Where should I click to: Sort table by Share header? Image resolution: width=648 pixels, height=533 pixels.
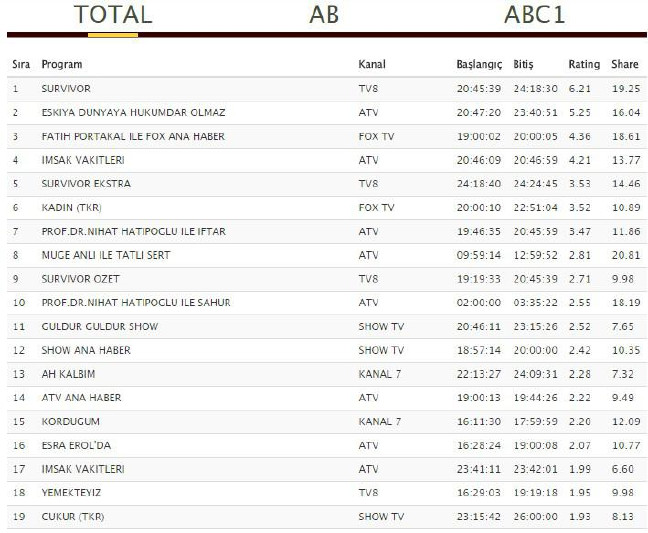click(625, 64)
